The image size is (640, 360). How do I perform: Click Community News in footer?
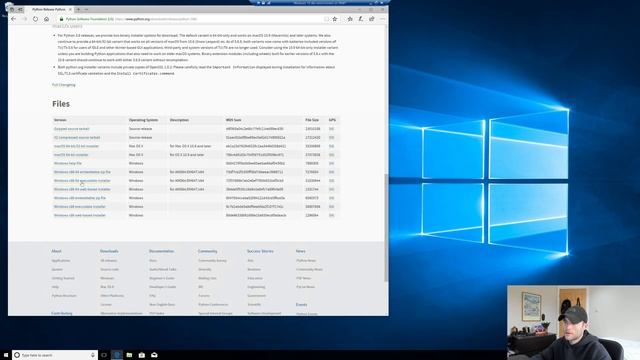(x=309, y=269)
